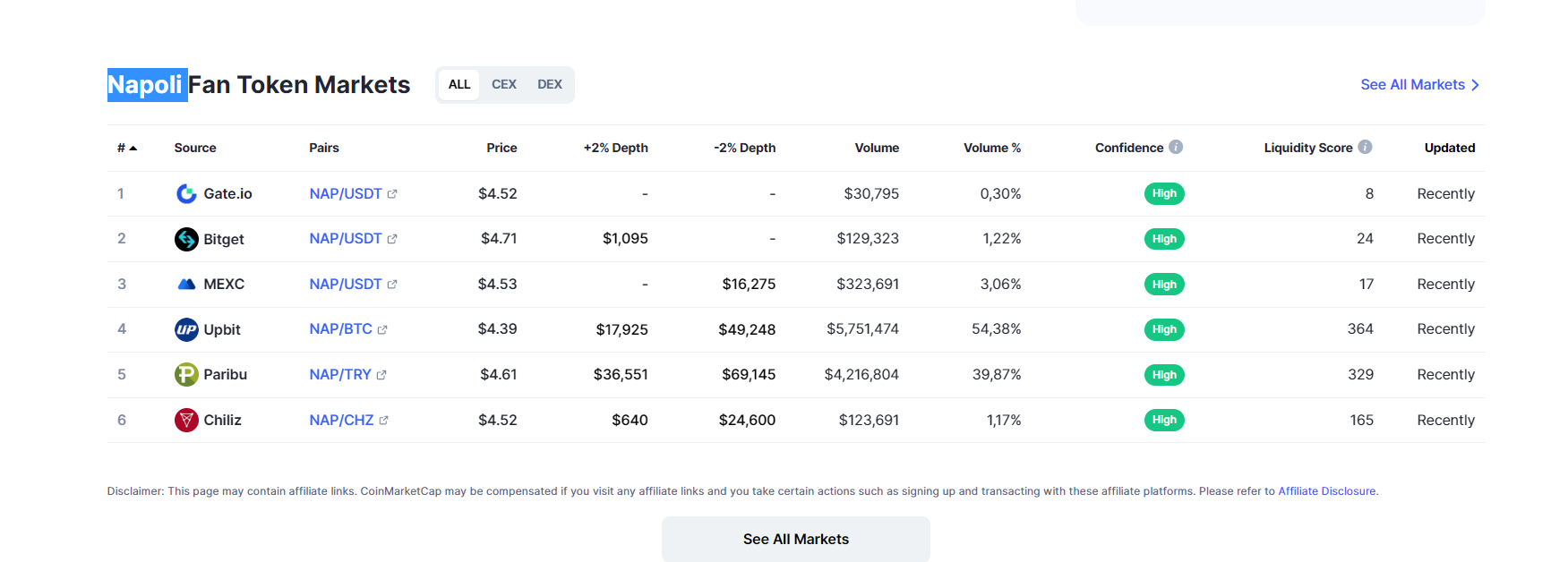The height and width of the screenshot is (562, 1568).
Task: Click the Chiliz source name
Action: [222, 420]
